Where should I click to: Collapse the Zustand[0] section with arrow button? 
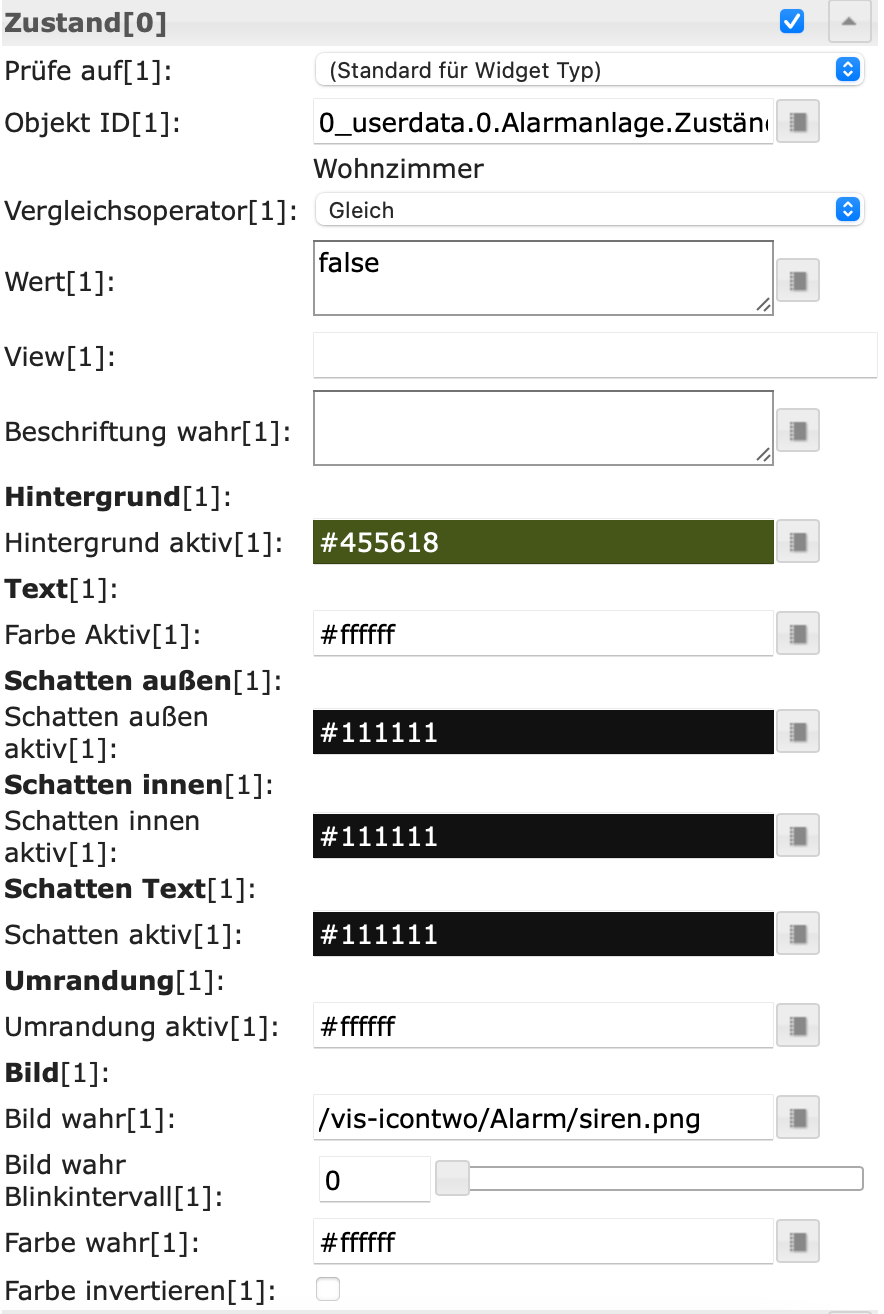click(849, 21)
